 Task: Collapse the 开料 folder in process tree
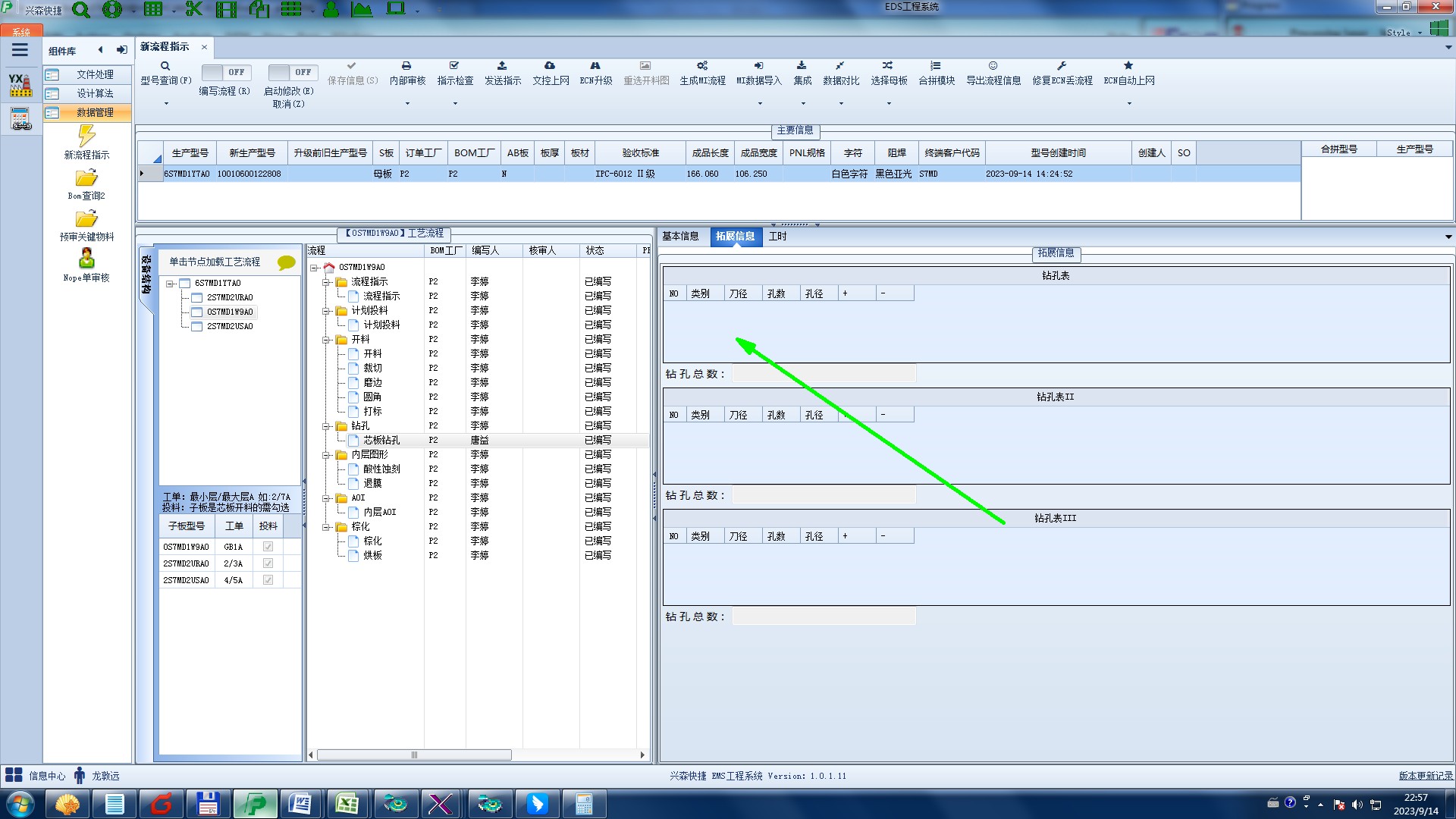click(x=326, y=340)
